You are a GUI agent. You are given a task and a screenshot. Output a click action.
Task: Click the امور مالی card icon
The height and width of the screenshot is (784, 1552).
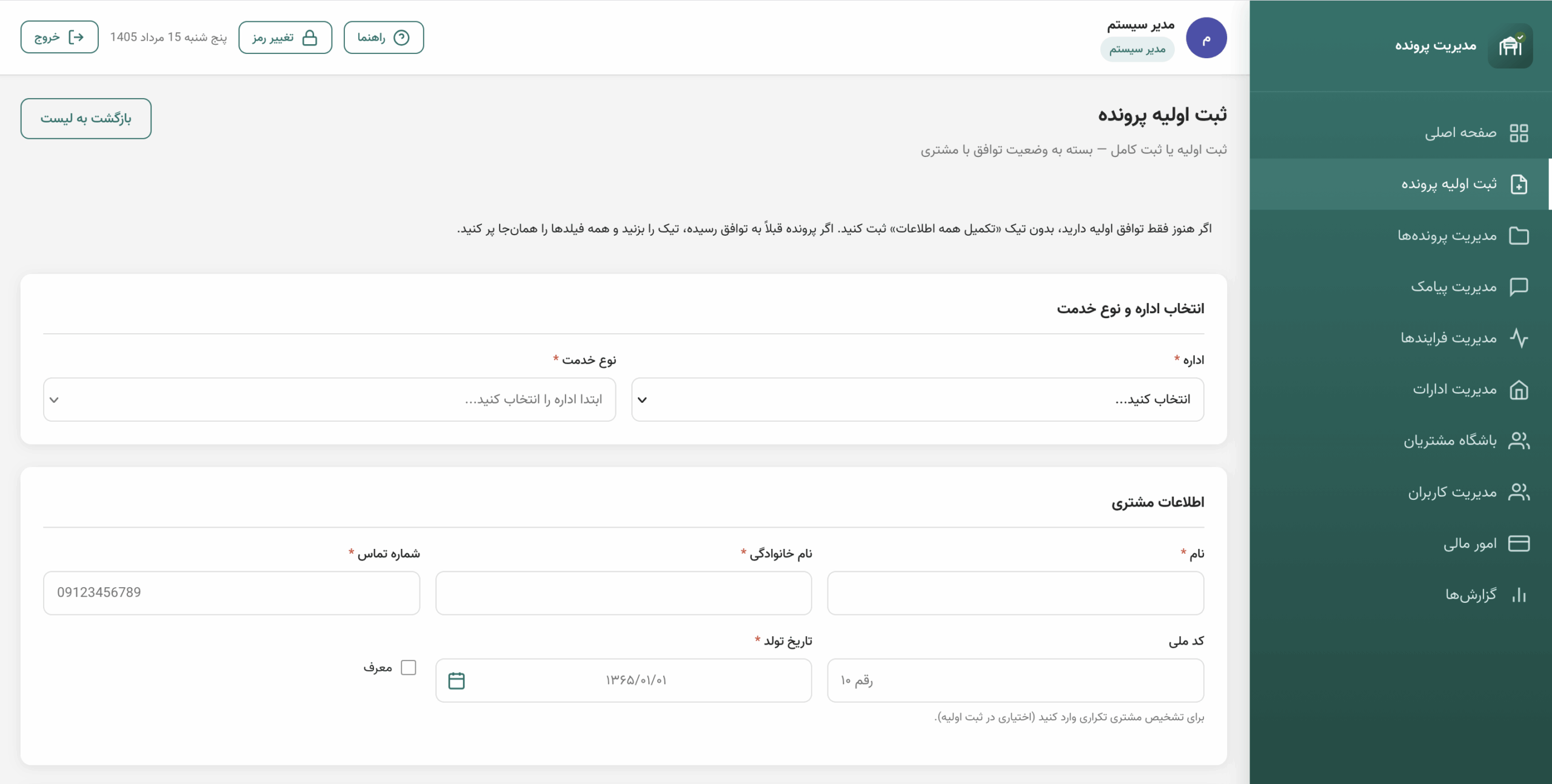1519,543
